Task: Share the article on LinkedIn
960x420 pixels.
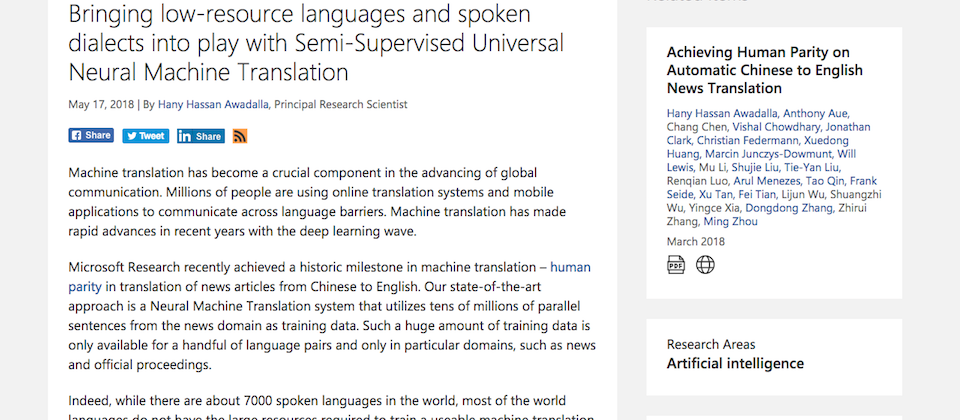Action: coord(201,136)
